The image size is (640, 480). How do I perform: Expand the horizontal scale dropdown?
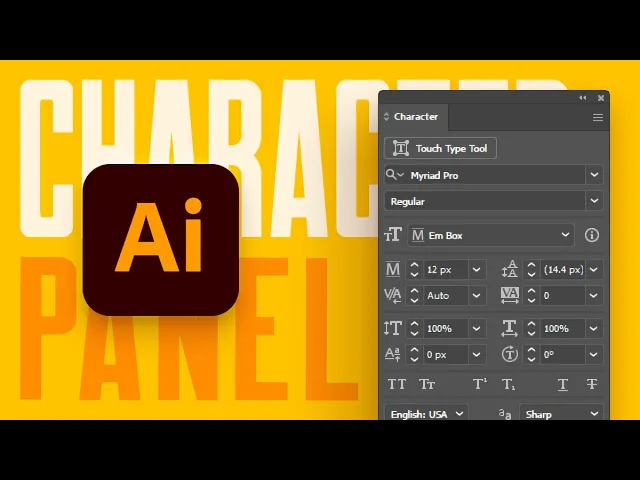click(x=594, y=329)
